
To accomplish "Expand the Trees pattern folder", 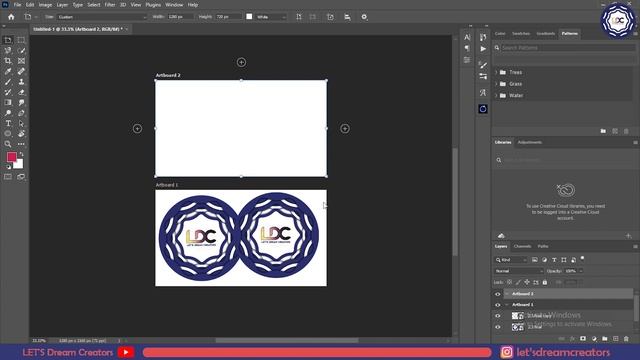I will pos(496,72).
